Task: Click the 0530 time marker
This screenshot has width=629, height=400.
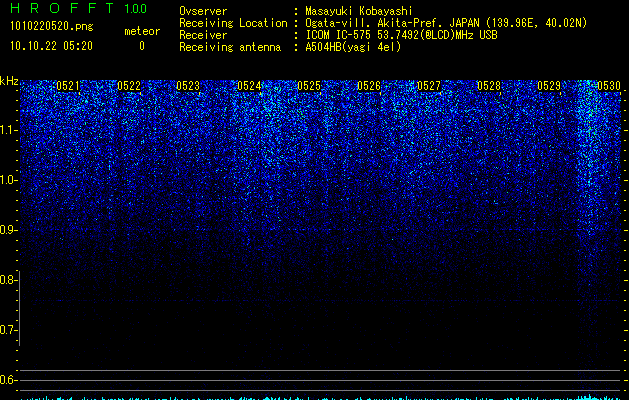Action: coord(609,86)
